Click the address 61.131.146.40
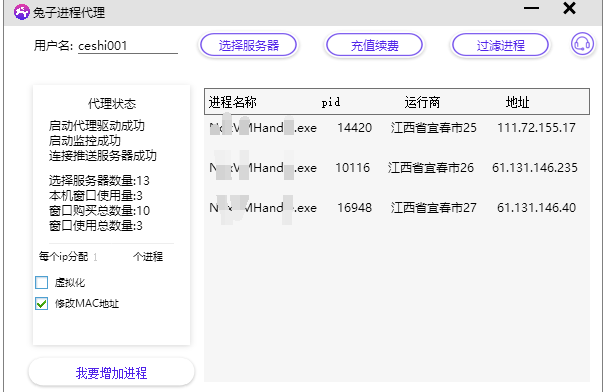The image size is (607, 392). [537, 208]
